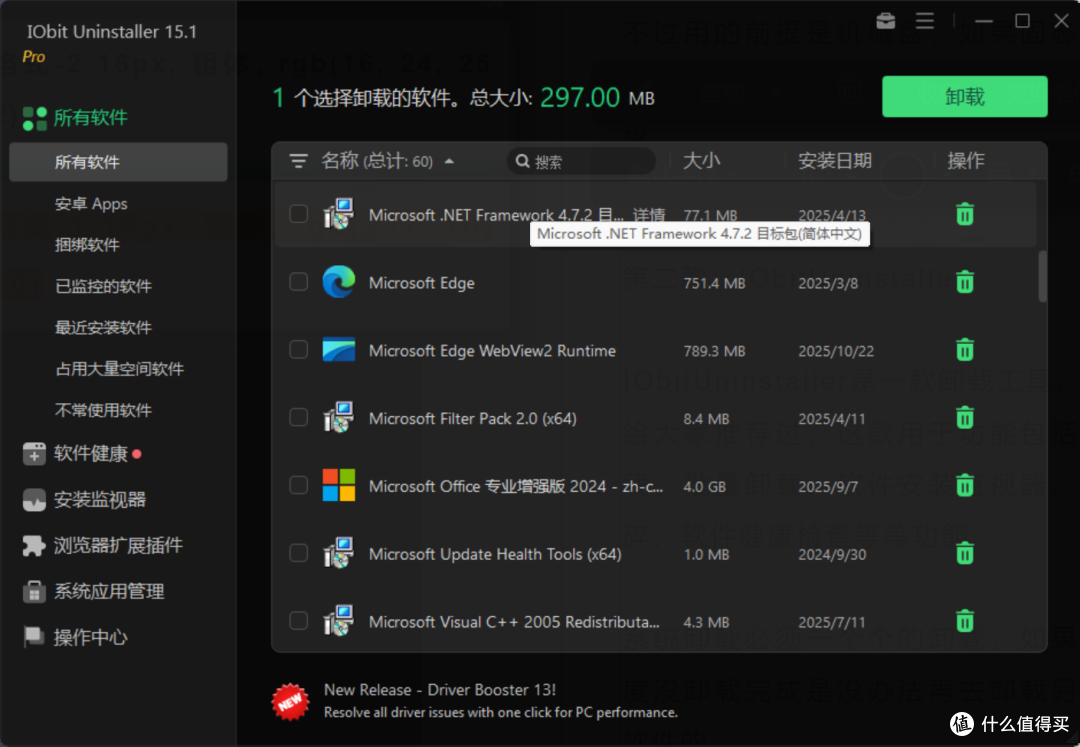Tick checkbox for Microsoft Edge
1080x747 pixels.
tap(298, 282)
